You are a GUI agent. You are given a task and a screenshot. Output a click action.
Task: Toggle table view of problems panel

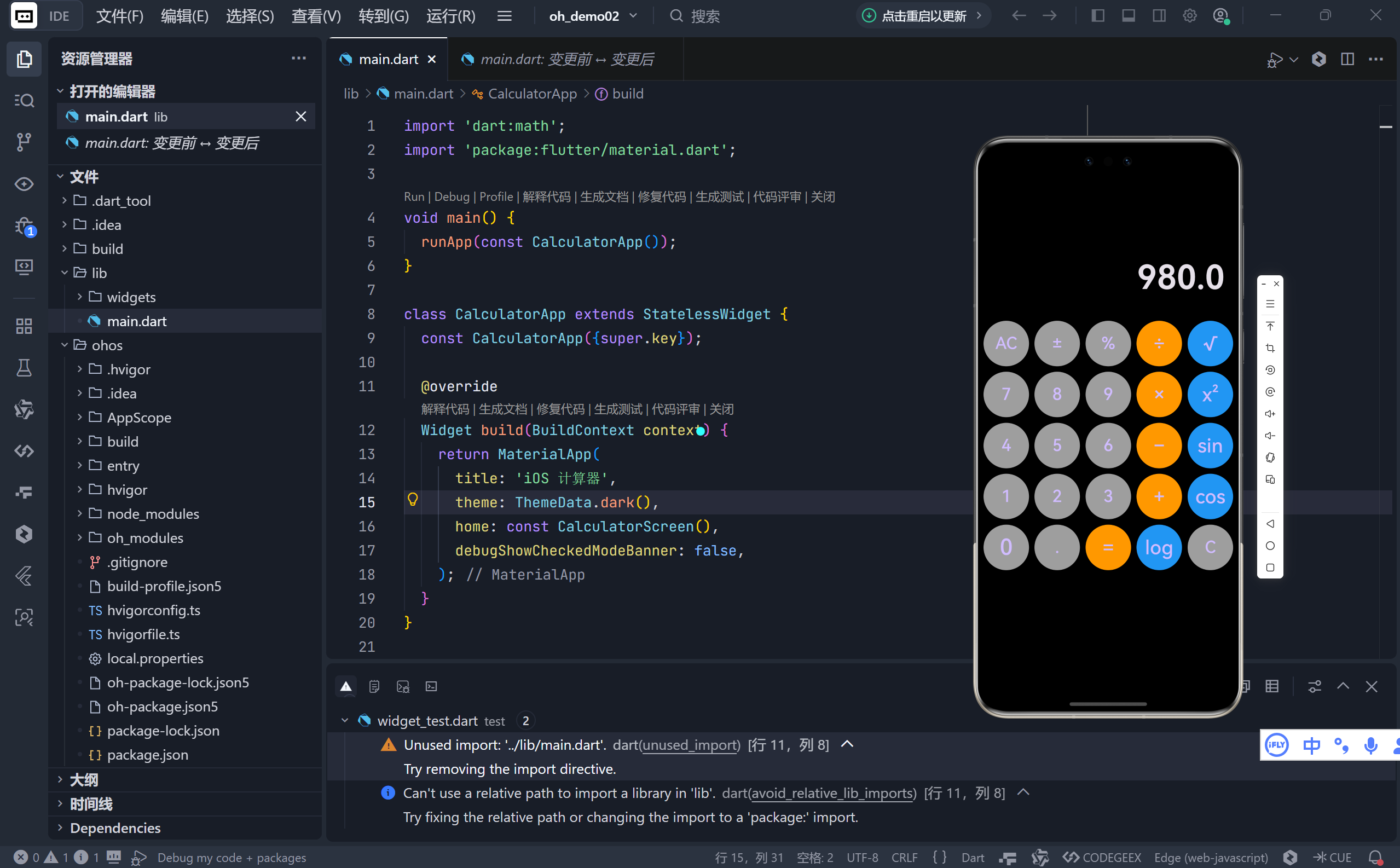1272,687
